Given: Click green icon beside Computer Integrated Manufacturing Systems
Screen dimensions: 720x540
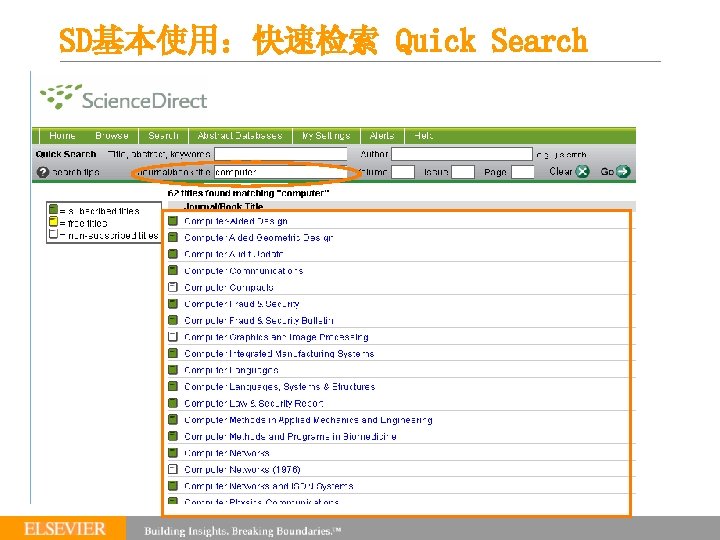Looking at the screenshot, I should (x=173, y=353).
